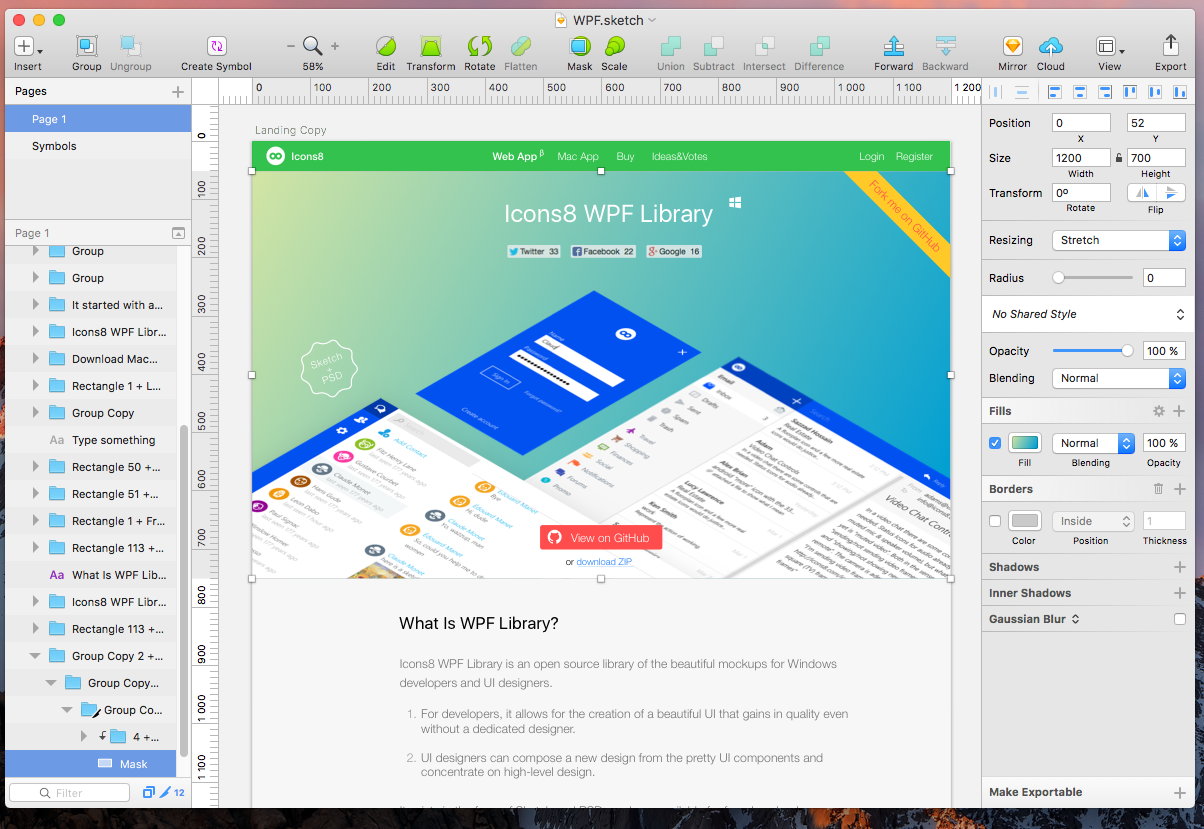Open the layer Blending Normal dropdown
The width and height of the screenshot is (1204, 829).
pos(1119,378)
